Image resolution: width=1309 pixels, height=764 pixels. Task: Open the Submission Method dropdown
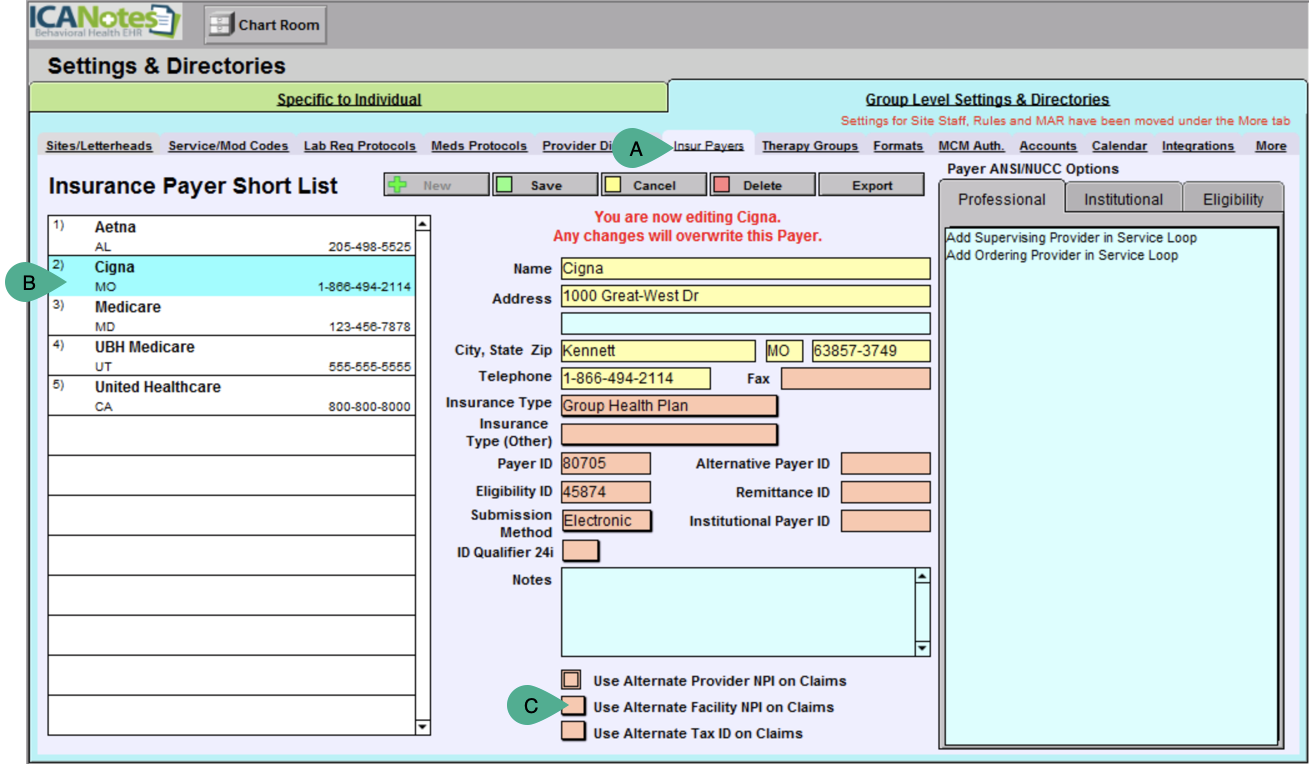coord(607,521)
